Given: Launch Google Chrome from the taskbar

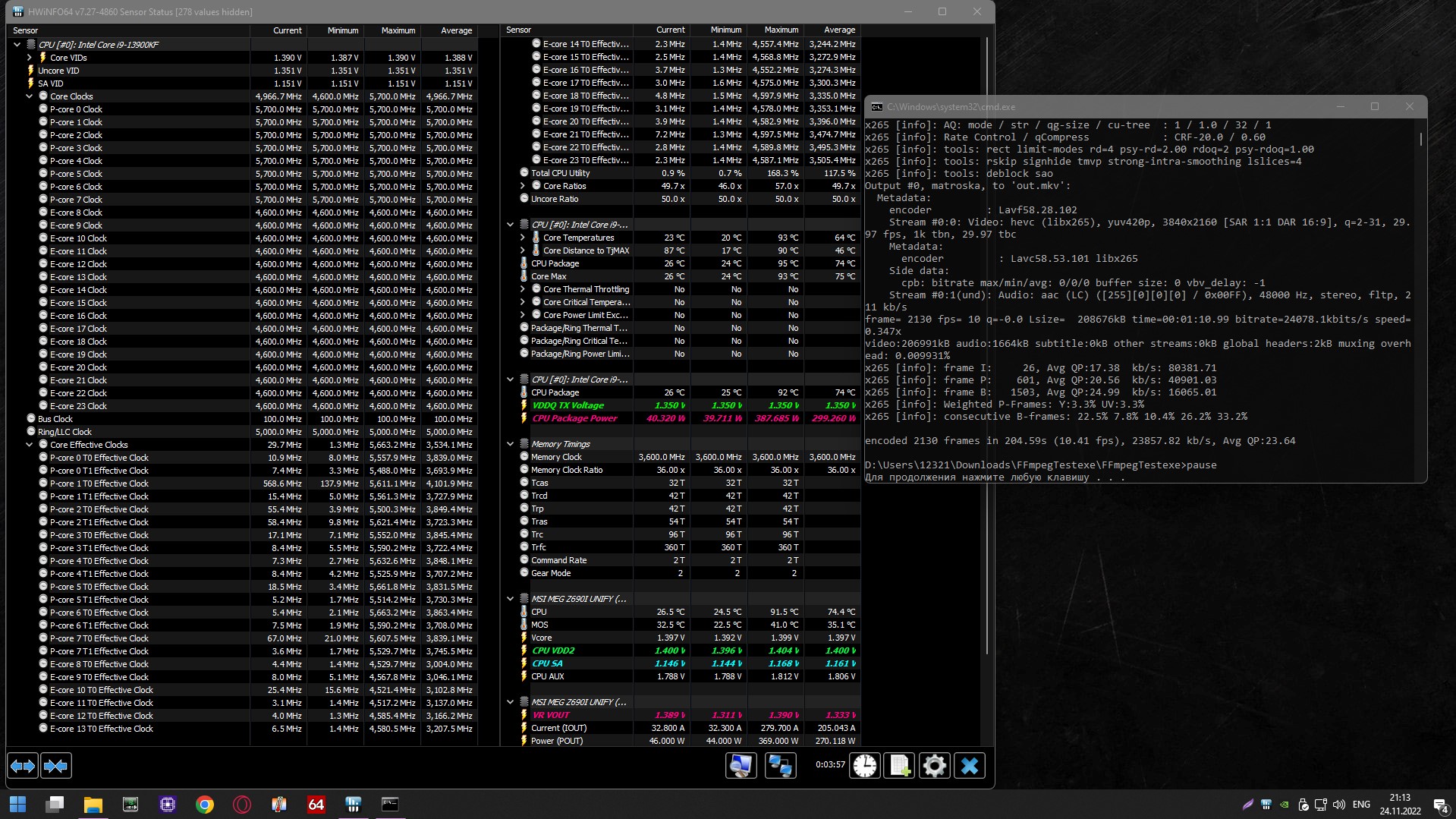Looking at the screenshot, I should pos(205,805).
